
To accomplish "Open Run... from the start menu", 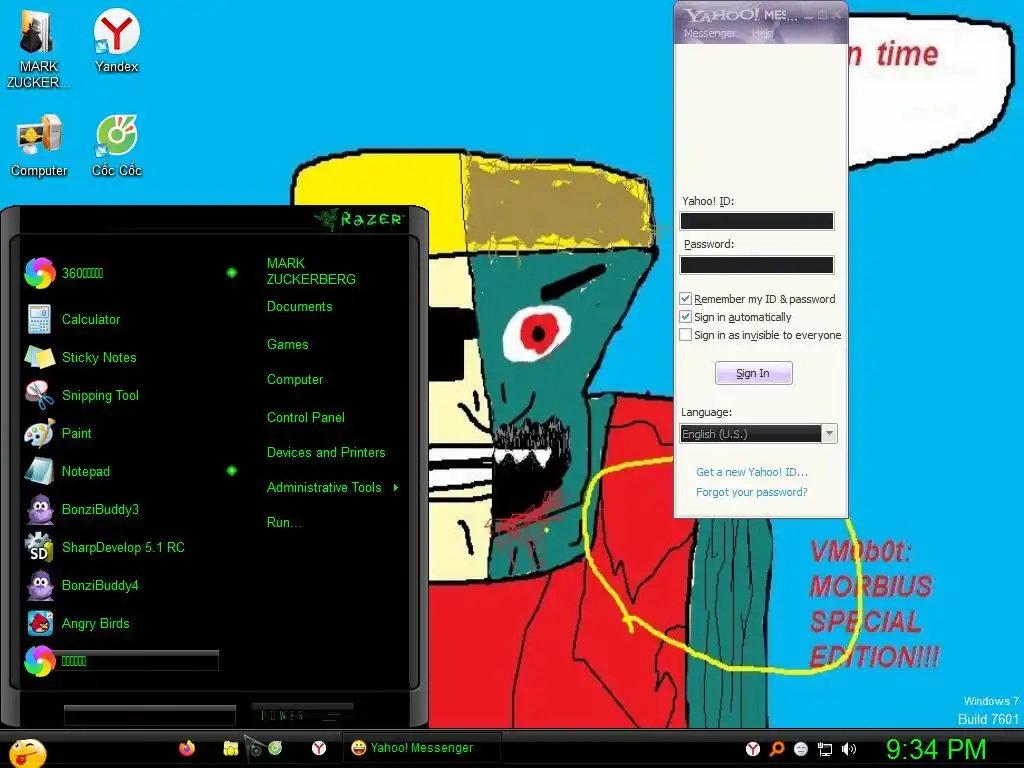I will click(x=283, y=522).
